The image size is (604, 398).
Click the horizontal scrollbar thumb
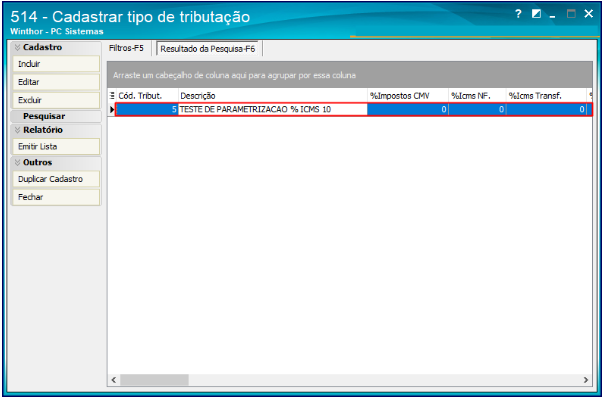tap(154, 380)
